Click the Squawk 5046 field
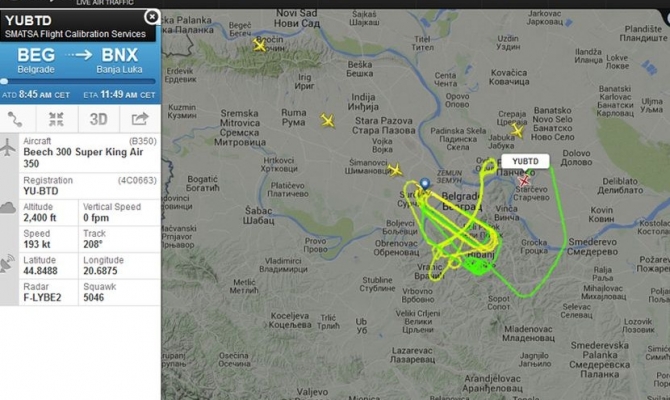 pyautogui.click(x=120, y=292)
